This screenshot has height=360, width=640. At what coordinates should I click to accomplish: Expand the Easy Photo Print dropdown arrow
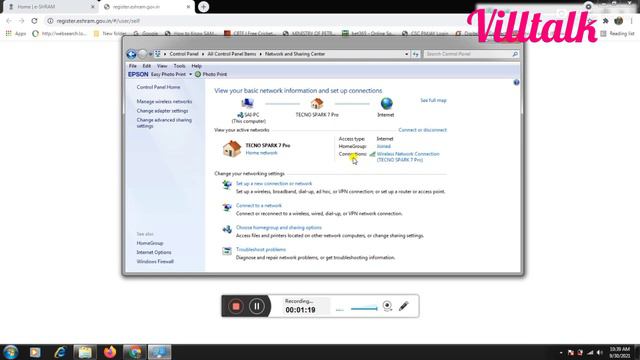tap(190, 74)
